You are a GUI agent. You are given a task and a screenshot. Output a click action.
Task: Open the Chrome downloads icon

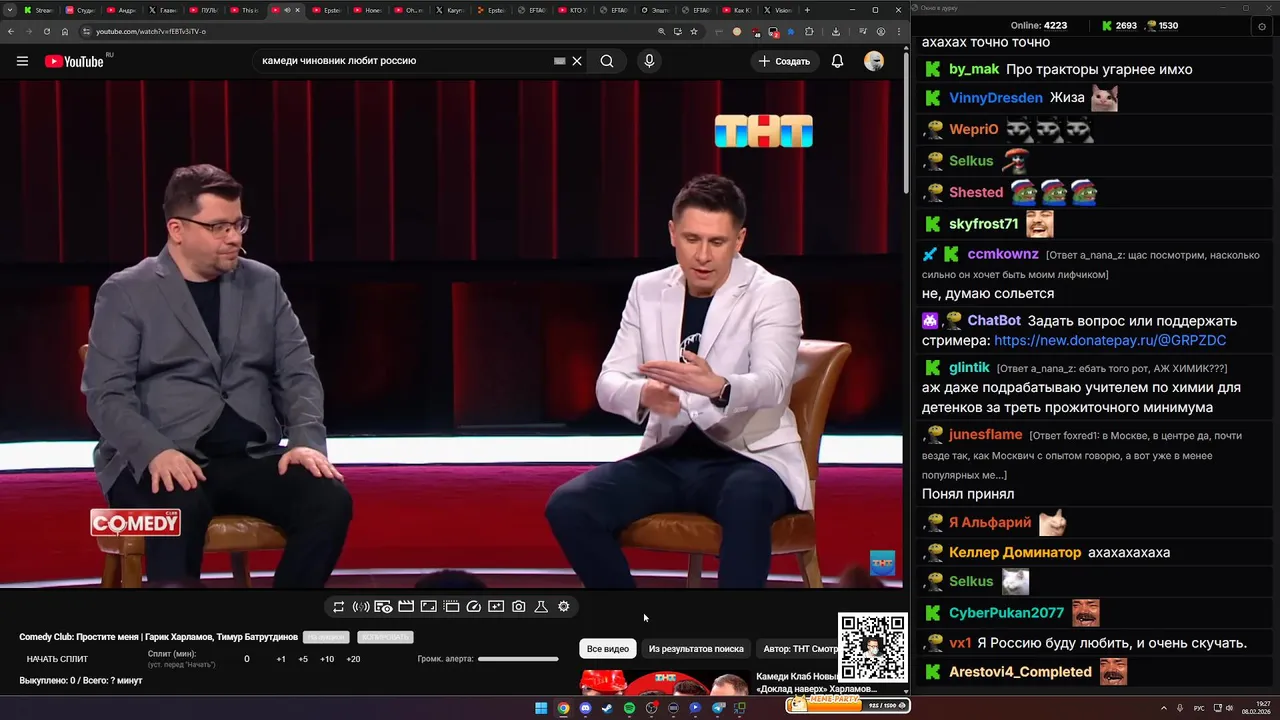tap(836, 31)
